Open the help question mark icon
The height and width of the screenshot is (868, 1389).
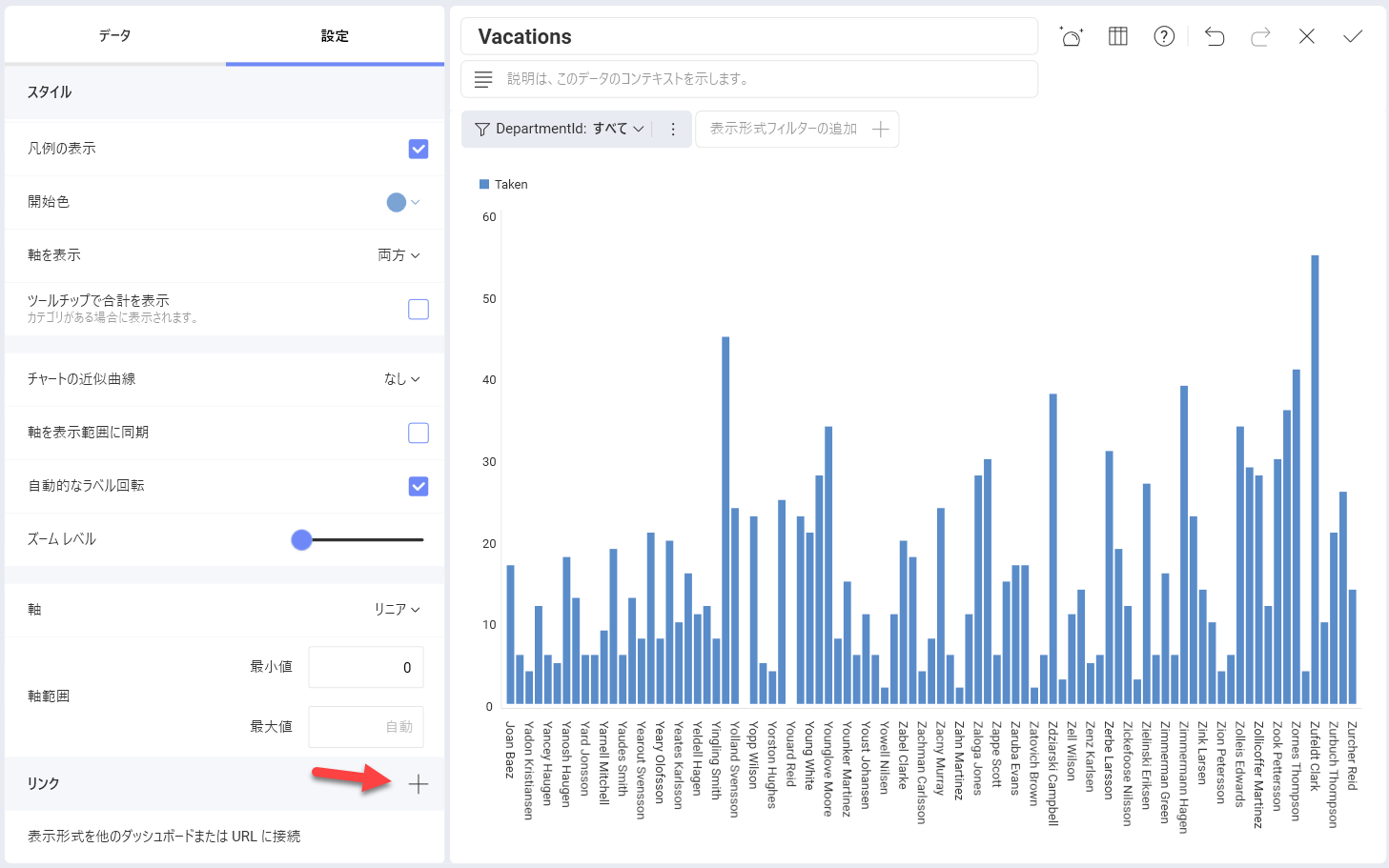(1164, 36)
